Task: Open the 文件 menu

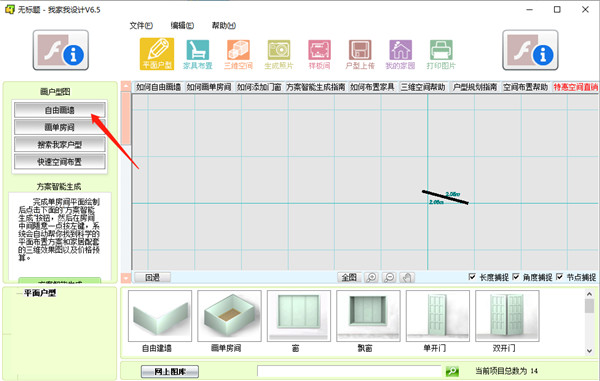Action: [x=141, y=25]
